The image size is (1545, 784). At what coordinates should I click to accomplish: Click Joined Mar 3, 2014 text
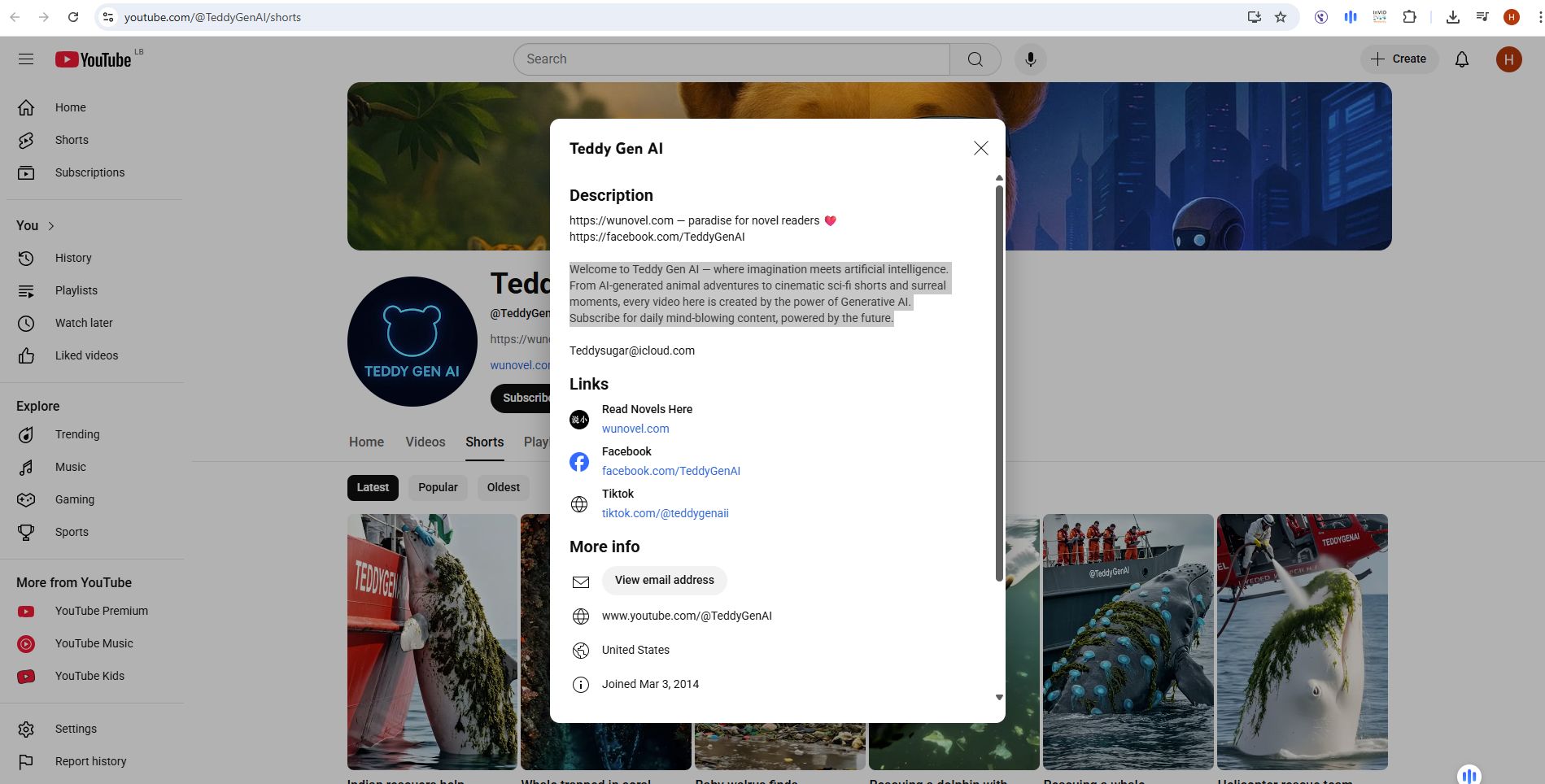(x=650, y=684)
